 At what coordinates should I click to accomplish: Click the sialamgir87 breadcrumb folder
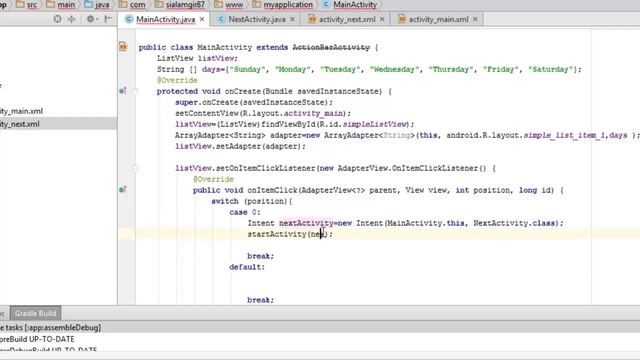[x=180, y=5]
